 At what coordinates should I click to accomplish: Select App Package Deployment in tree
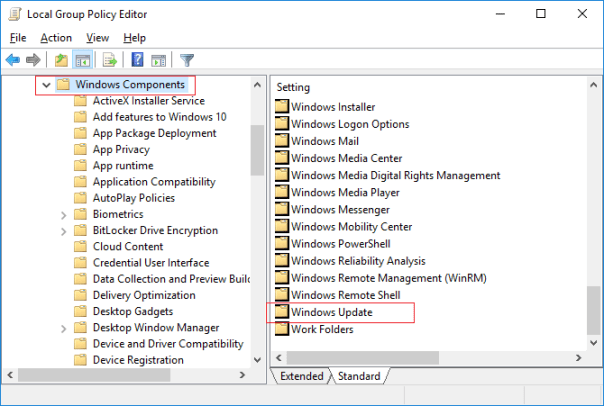tap(154, 133)
